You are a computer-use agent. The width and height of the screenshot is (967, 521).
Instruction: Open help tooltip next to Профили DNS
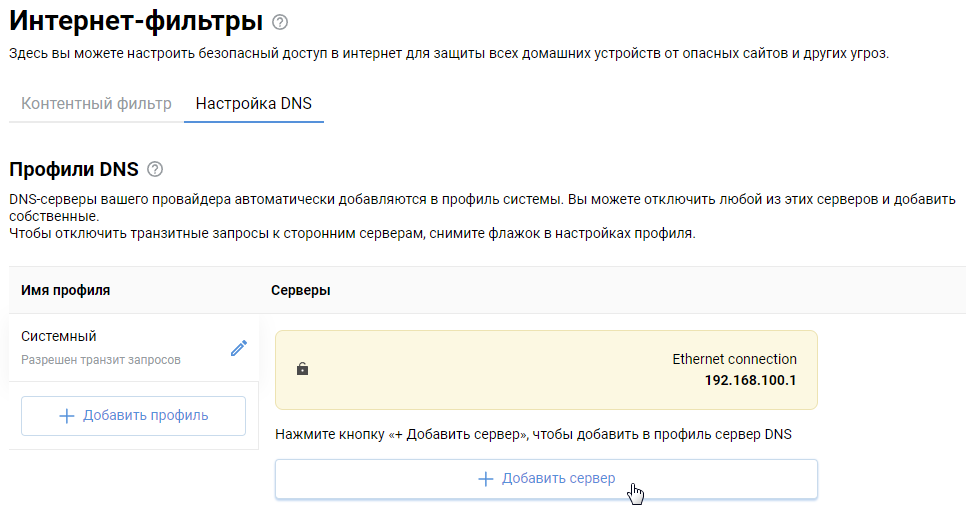click(x=154, y=169)
